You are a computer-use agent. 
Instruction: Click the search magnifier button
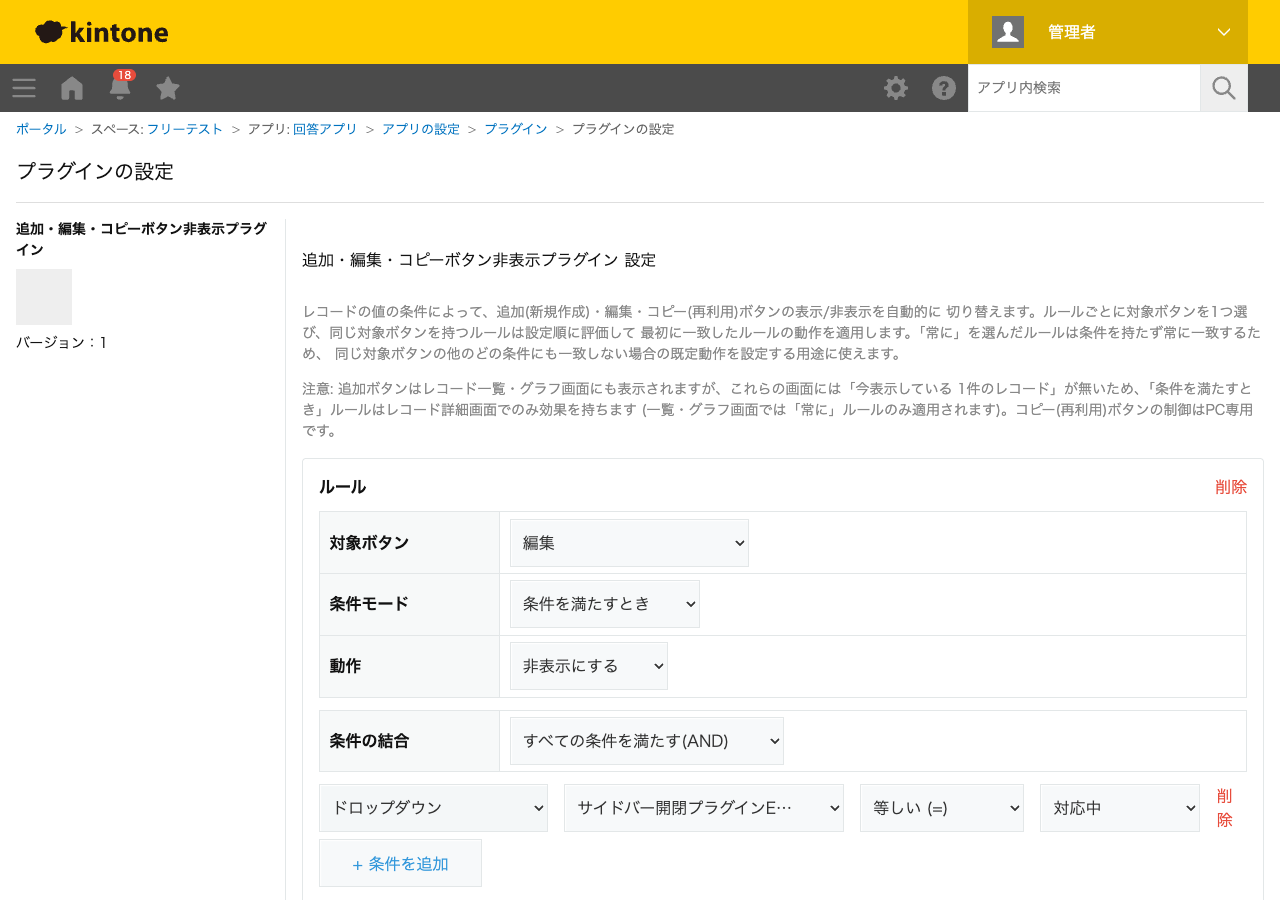point(1224,88)
